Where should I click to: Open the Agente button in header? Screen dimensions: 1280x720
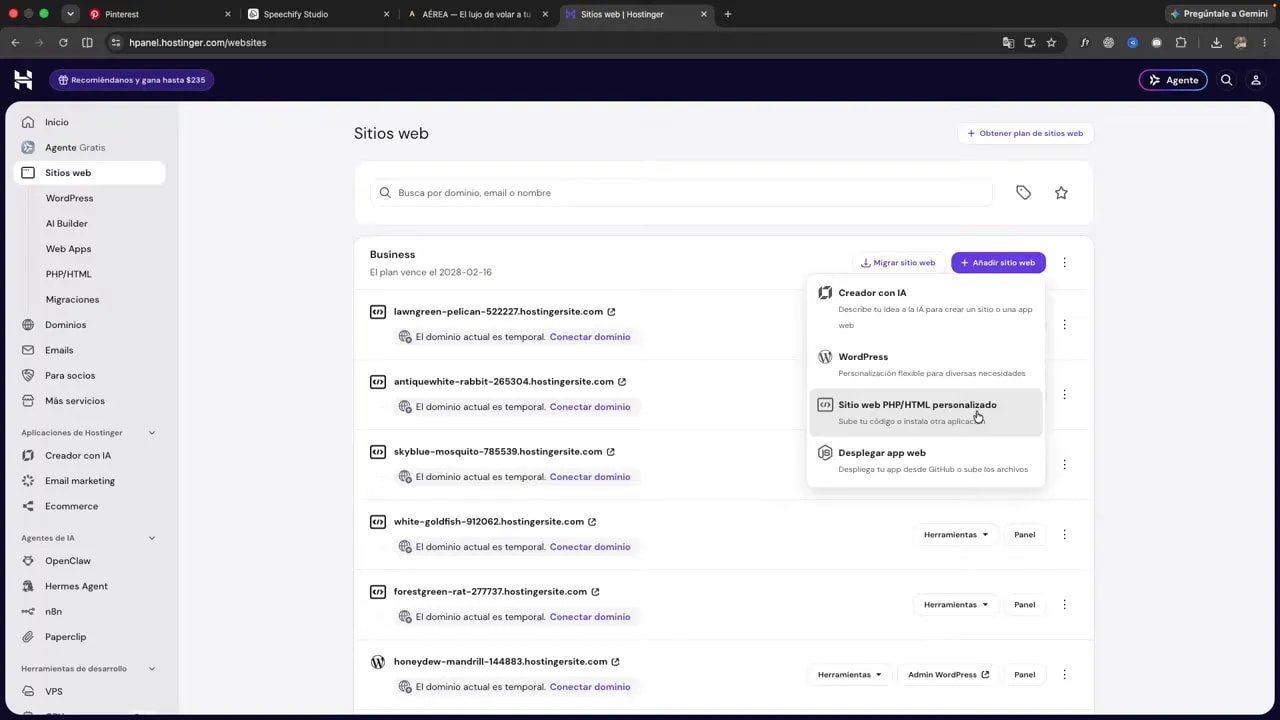1173,80
